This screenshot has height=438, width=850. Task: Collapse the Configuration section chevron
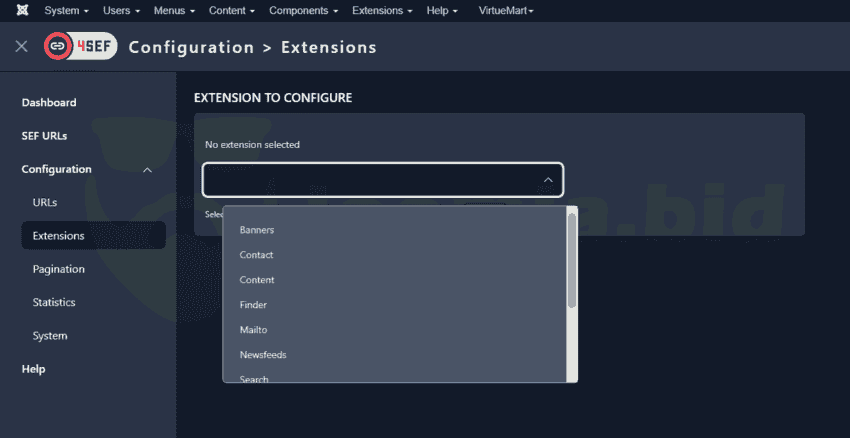point(148,170)
